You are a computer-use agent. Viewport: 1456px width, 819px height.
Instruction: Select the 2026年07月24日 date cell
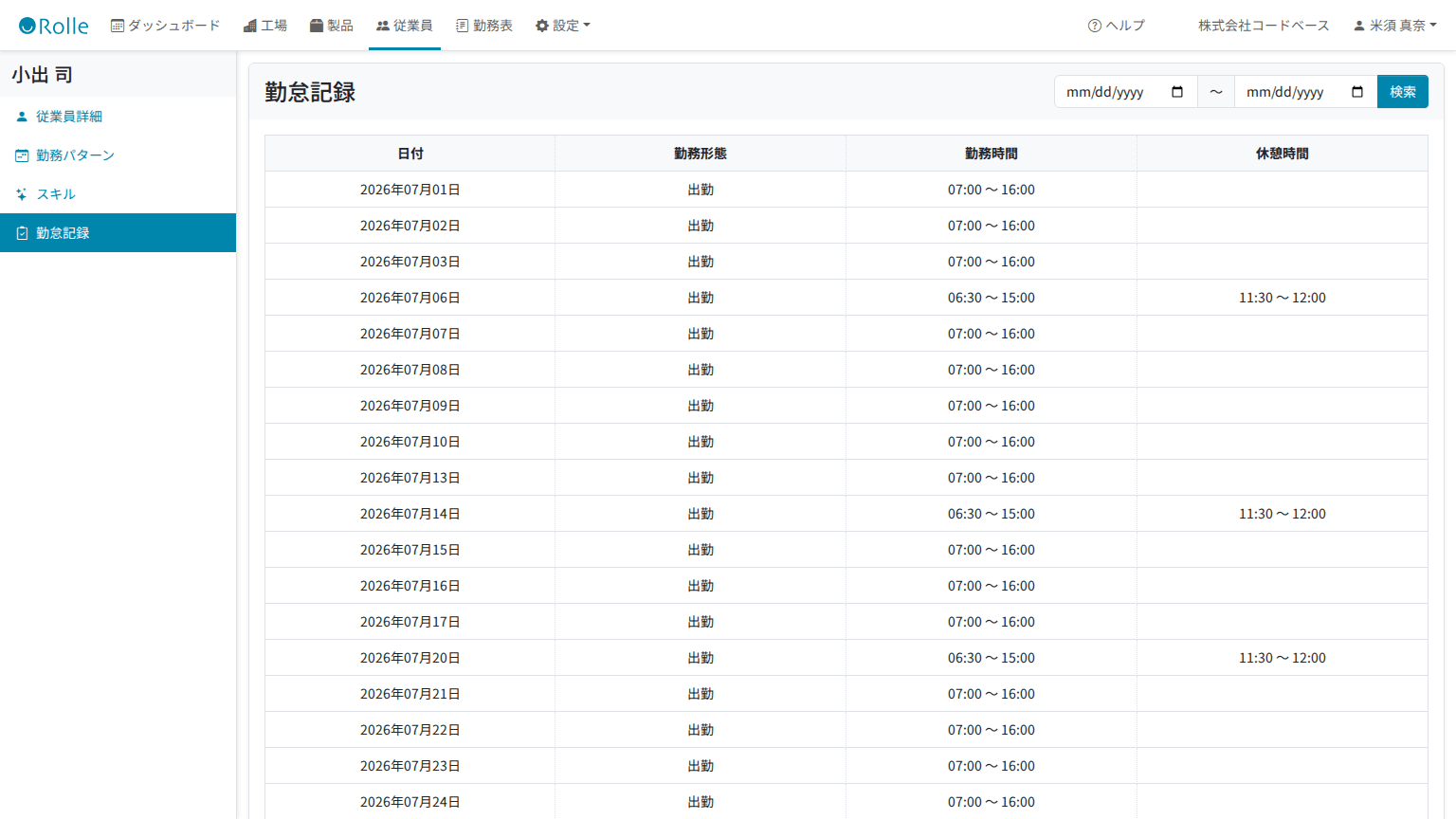click(410, 802)
